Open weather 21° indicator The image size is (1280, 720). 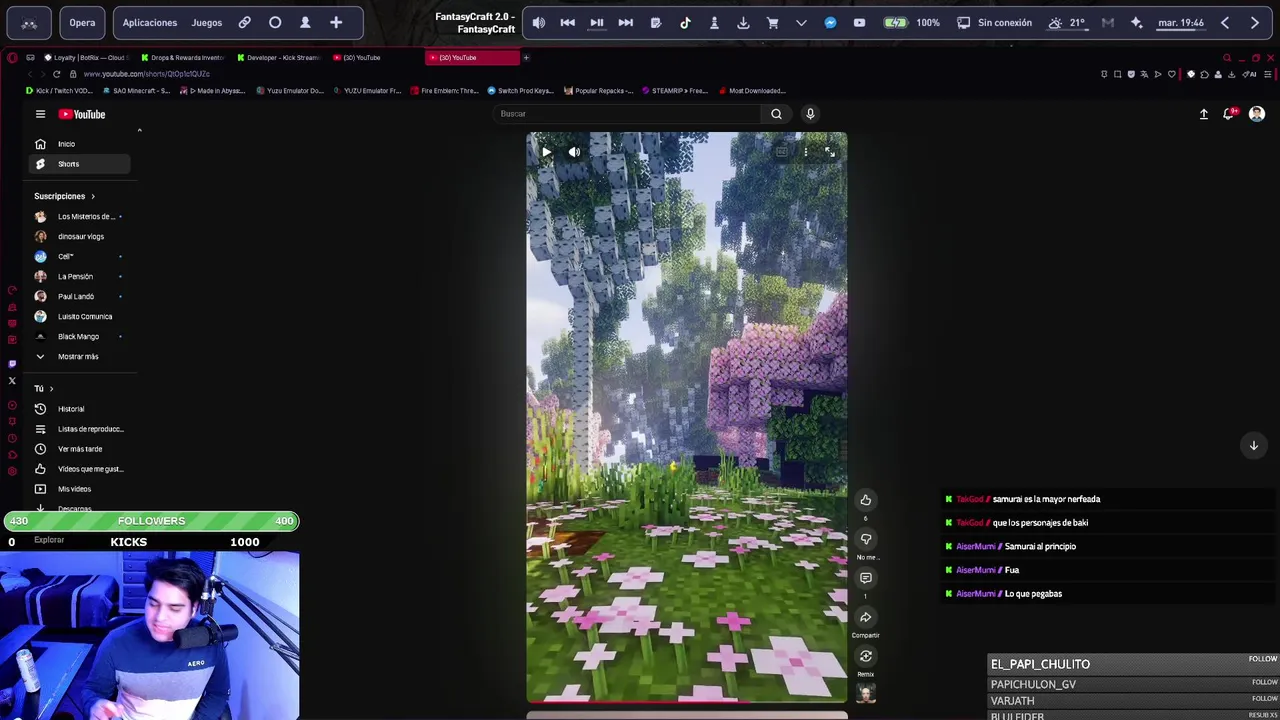(x=1066, y=22)
